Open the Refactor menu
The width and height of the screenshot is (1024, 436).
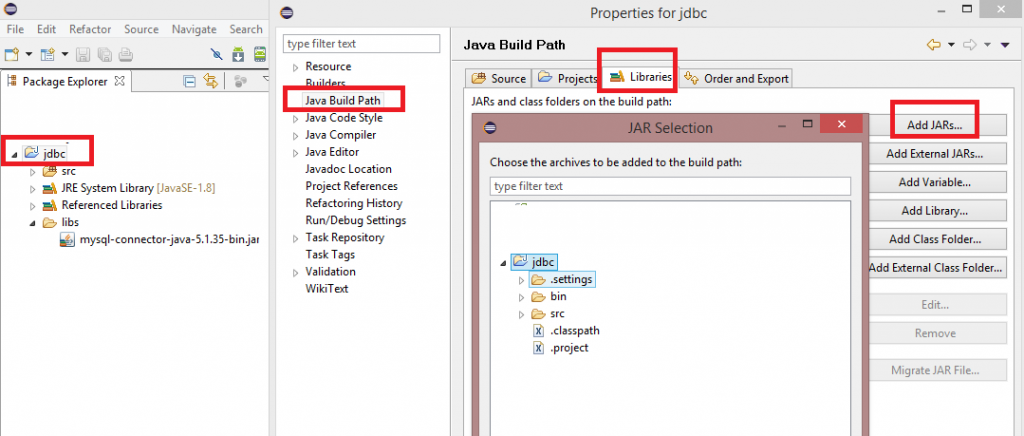[90, 30]
